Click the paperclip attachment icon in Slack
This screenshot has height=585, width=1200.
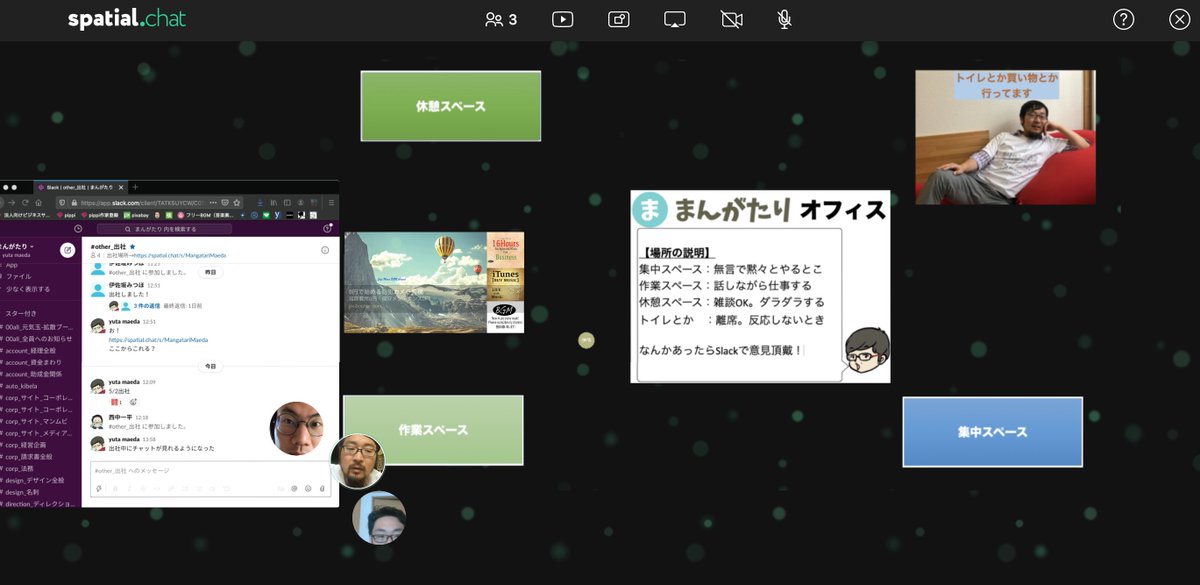tap(322, 488)
